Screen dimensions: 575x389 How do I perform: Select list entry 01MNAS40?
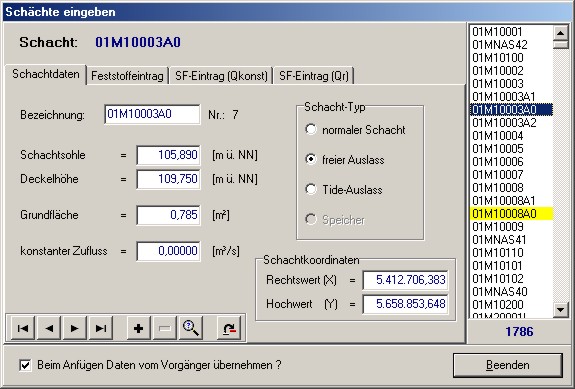511,292
